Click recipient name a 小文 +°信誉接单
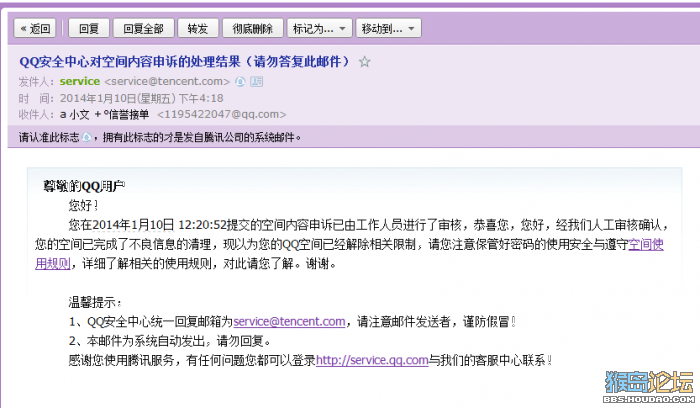The height and width of the screenshot is (408, 700). 104,115
